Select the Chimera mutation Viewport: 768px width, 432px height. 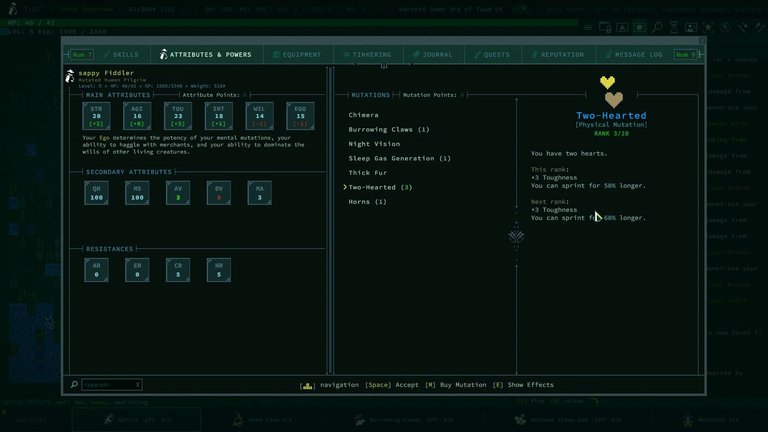pyautogui.click(x=363, y=115)
